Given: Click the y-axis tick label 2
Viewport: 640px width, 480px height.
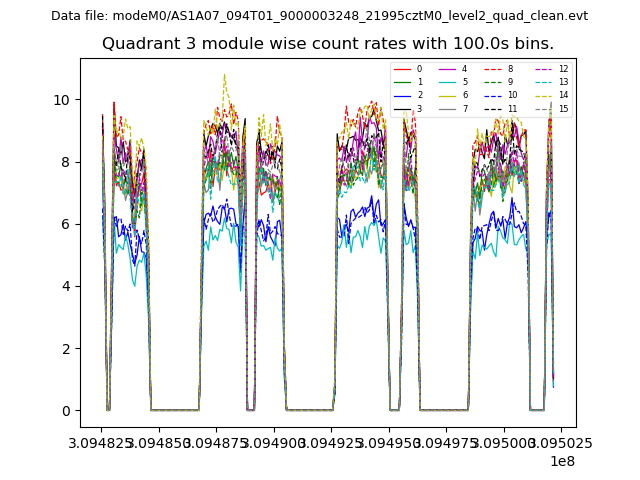Looking at the screenshot, I should point(66,349).
